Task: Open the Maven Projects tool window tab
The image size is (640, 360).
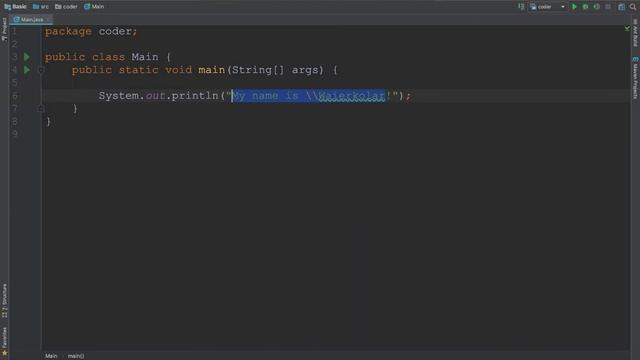Action: click(x=635, y=78)
